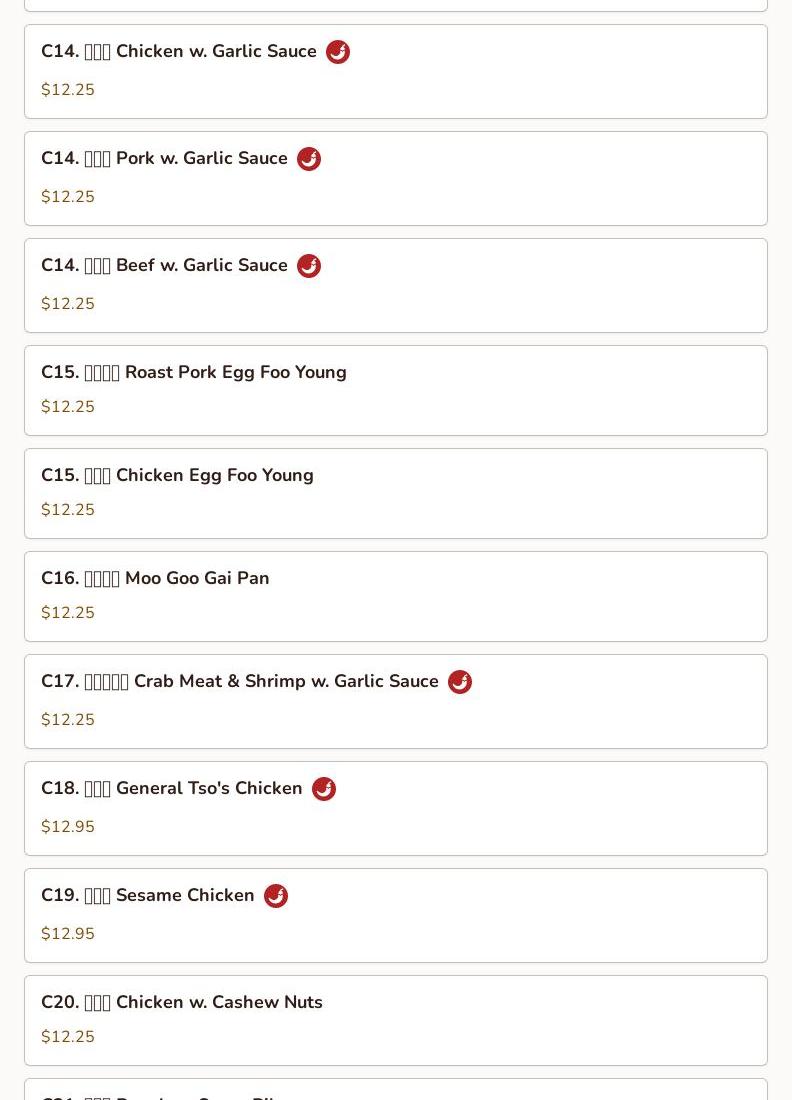The image size is (792, 1100).
Task: Click spicy icon beside Chicken w. Garlic Sauce
Action: pos(337,52)
